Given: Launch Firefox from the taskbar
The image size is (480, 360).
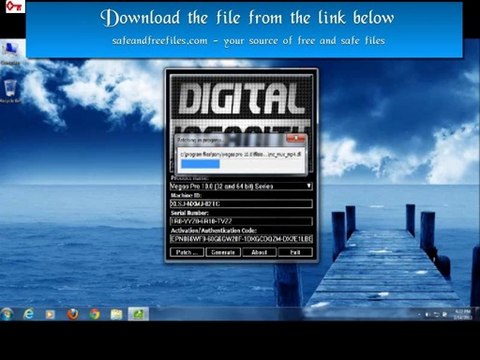Looking at the screenshot, I should [73, 314].
